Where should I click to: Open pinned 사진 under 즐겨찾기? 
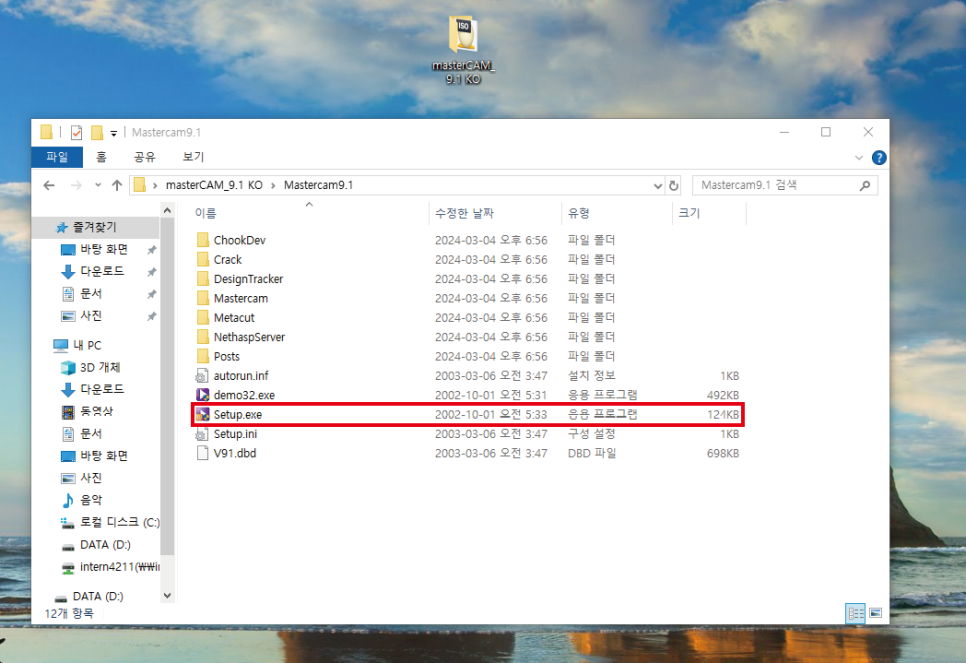(91, 315)
